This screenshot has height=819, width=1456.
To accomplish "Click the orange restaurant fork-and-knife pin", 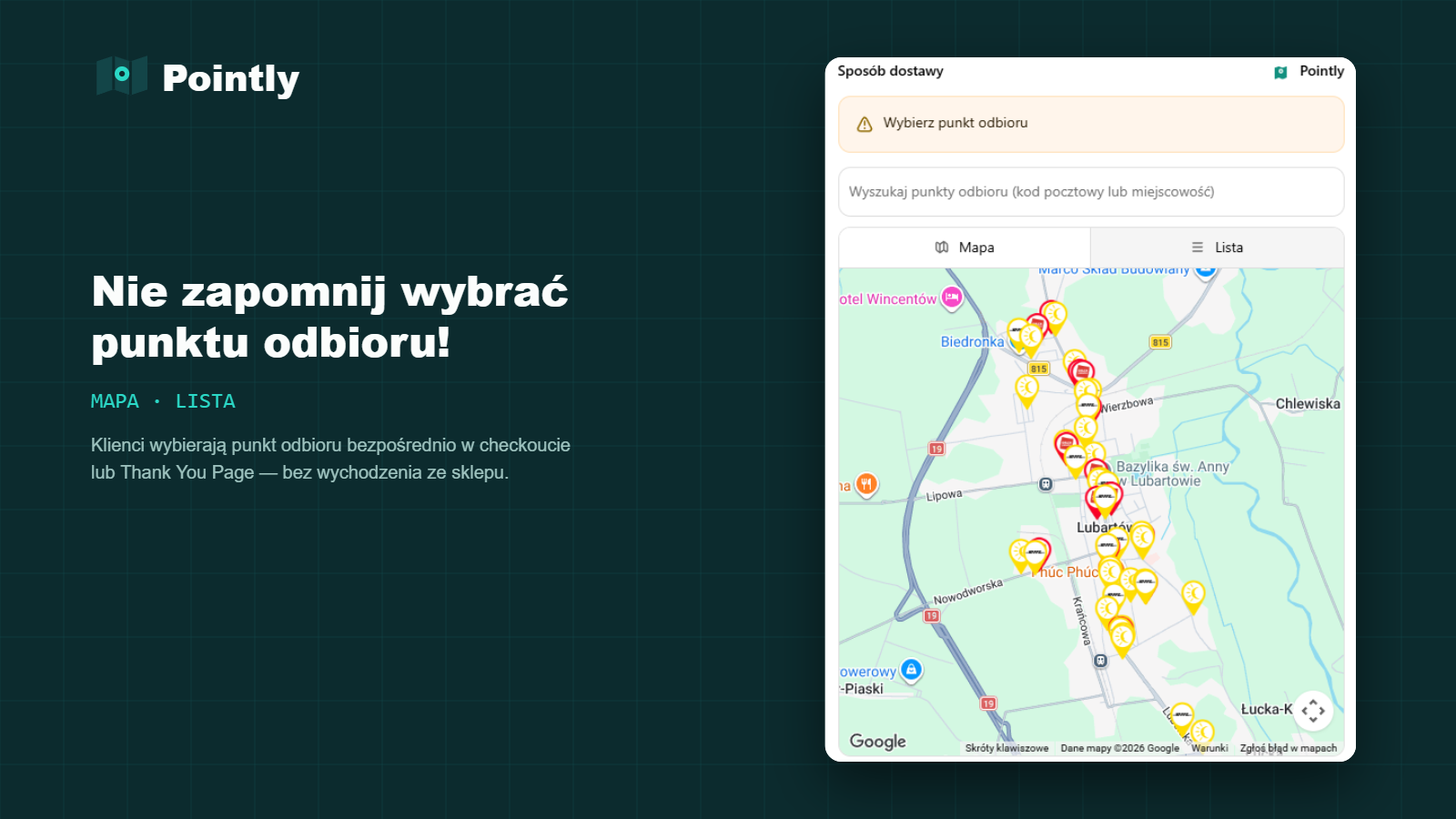I will (x=867, y=484).
